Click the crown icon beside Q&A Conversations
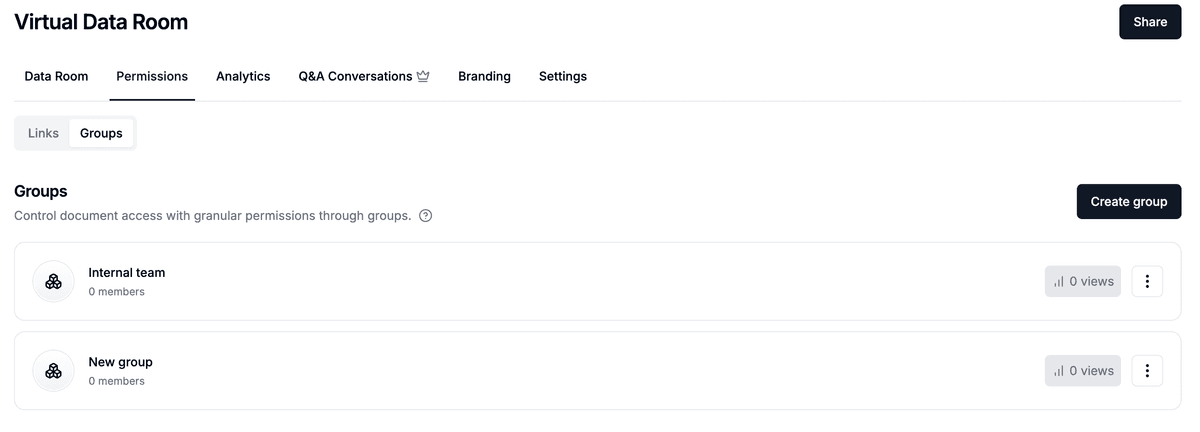1200x432 pixels. point(423,76)
